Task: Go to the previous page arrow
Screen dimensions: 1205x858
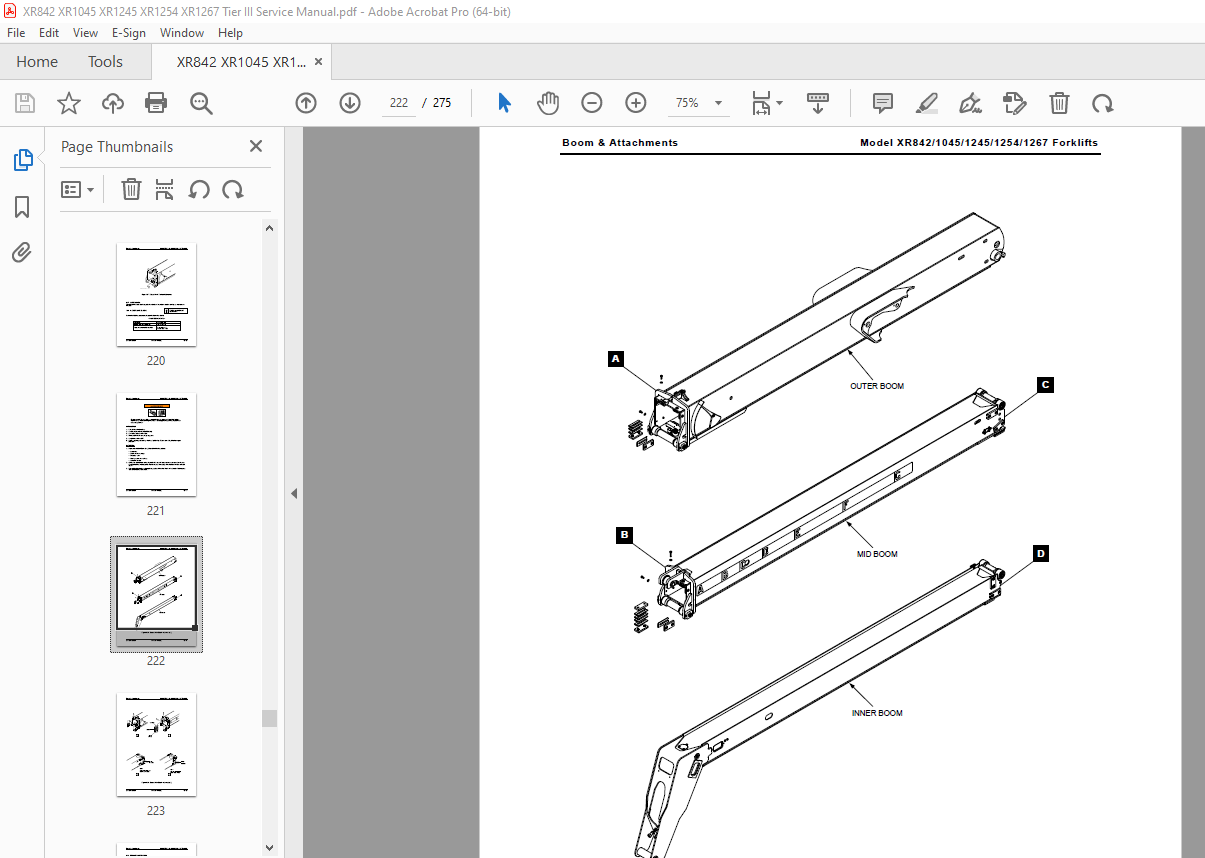Action: [306, 103]
